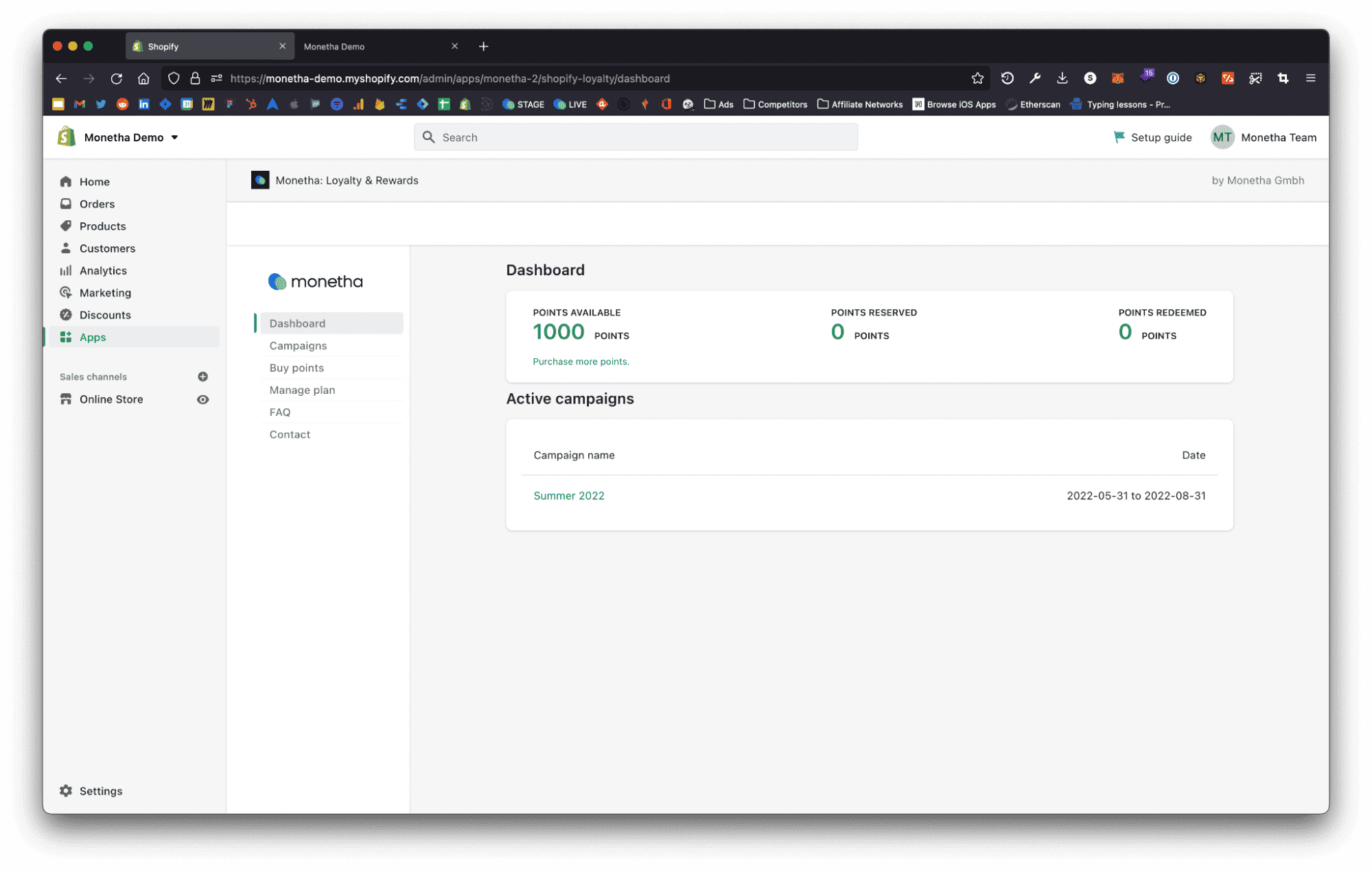The width and height of the screenshot is (1372, 870).
Task: Open the Competitors bookmarks folder
Action: pyautogui.click(x=775, y=104)
